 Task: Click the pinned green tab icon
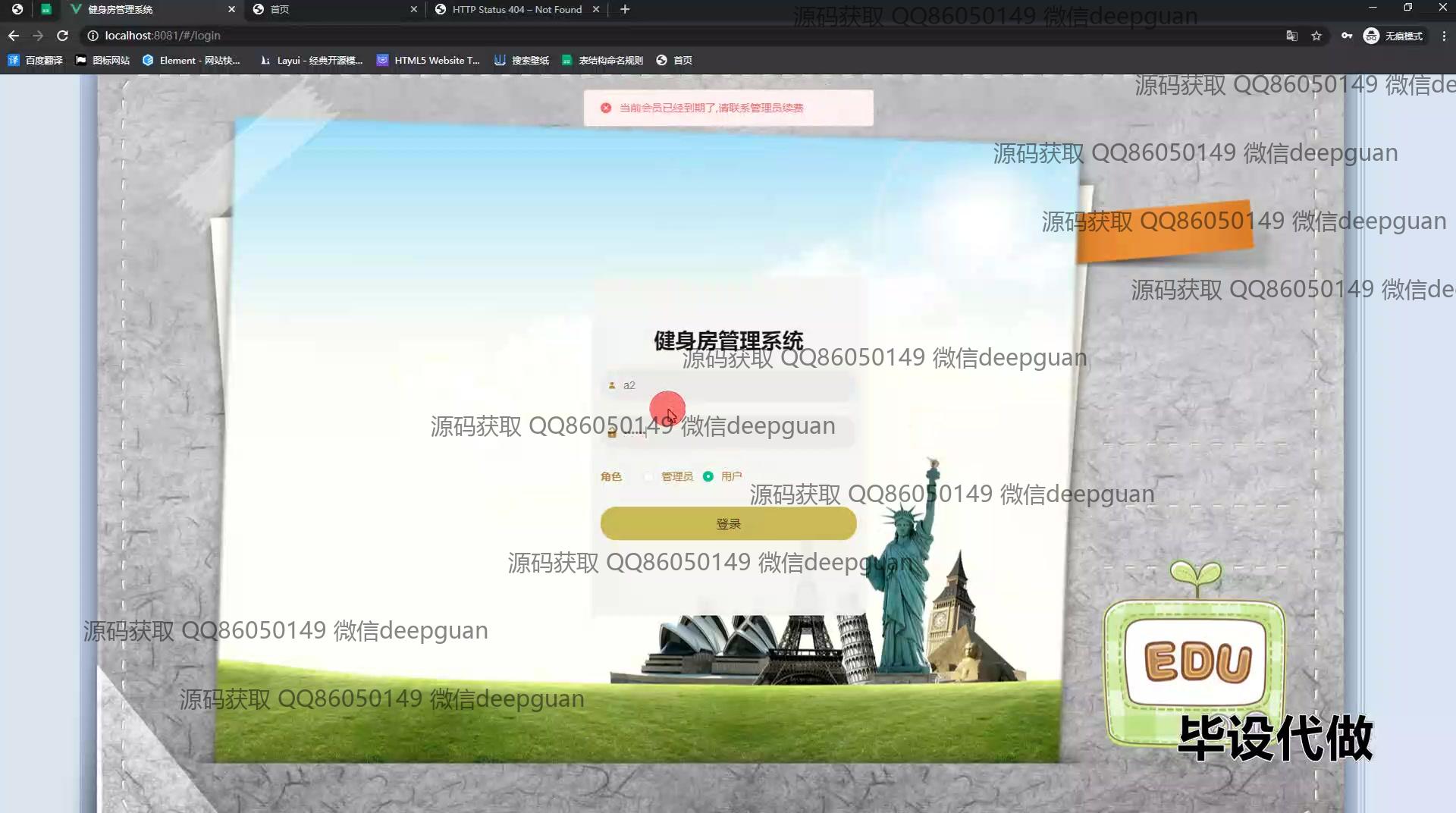pyautogui.click(x=46, y=9)
